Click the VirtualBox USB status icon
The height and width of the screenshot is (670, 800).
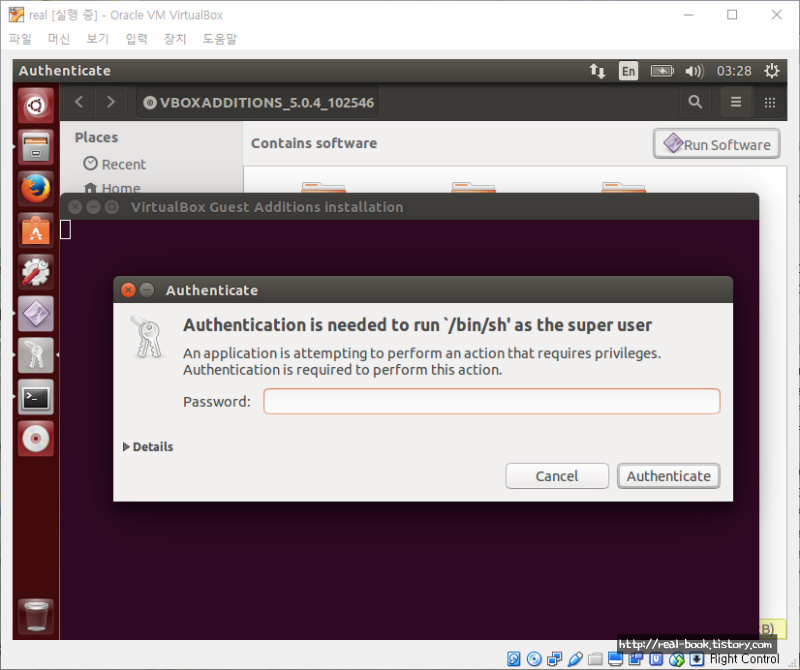coord(575,659)
